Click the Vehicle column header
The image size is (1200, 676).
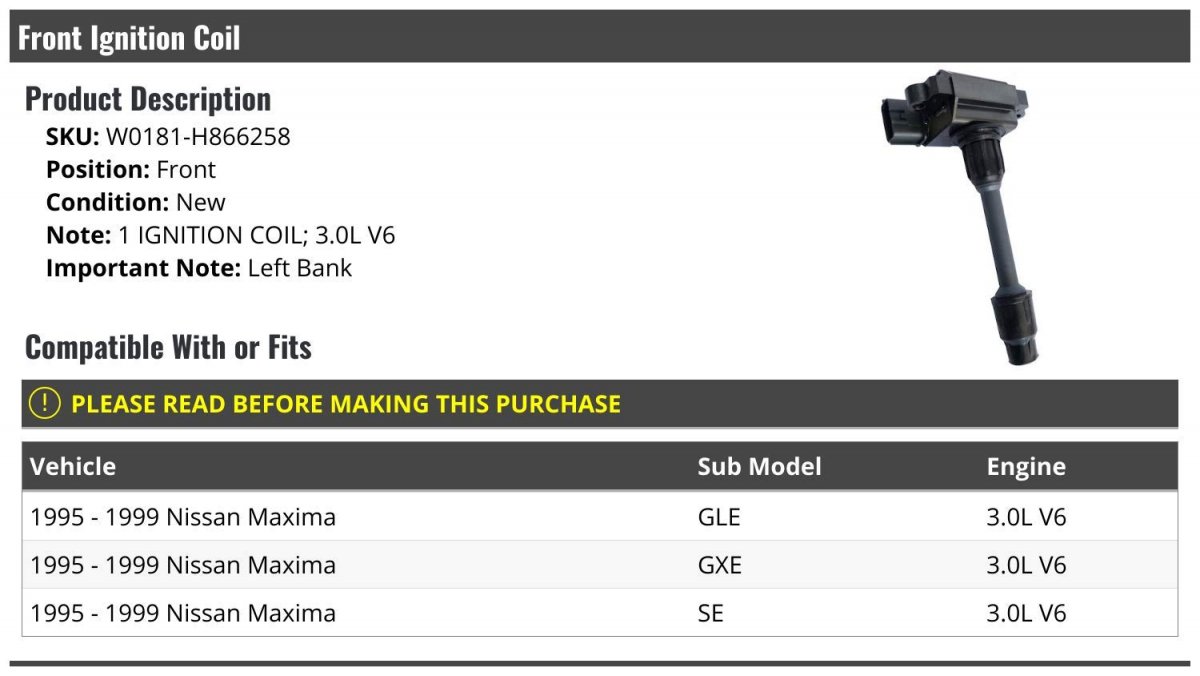[73, 466]
